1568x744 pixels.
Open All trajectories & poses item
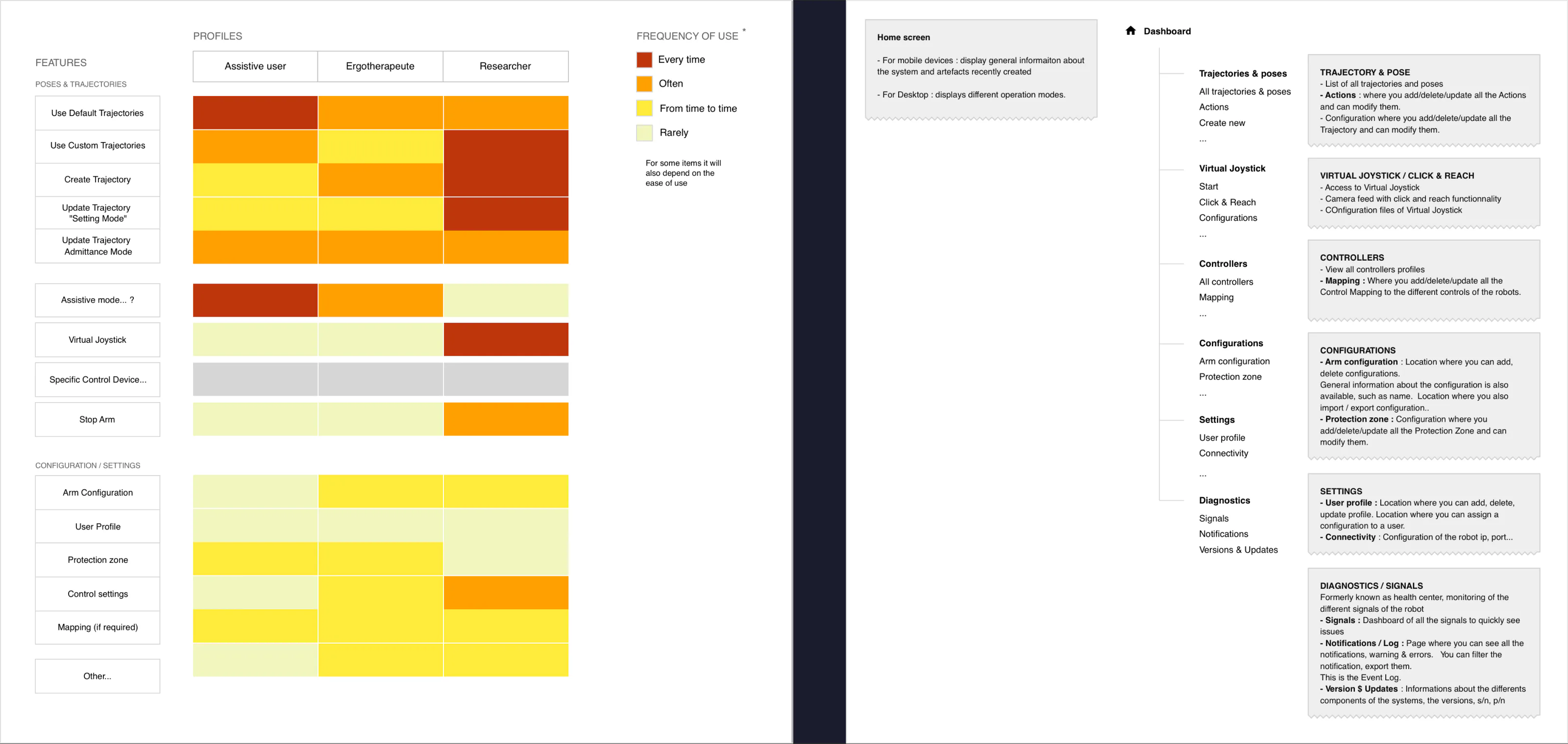click(x=1244, y=92)
